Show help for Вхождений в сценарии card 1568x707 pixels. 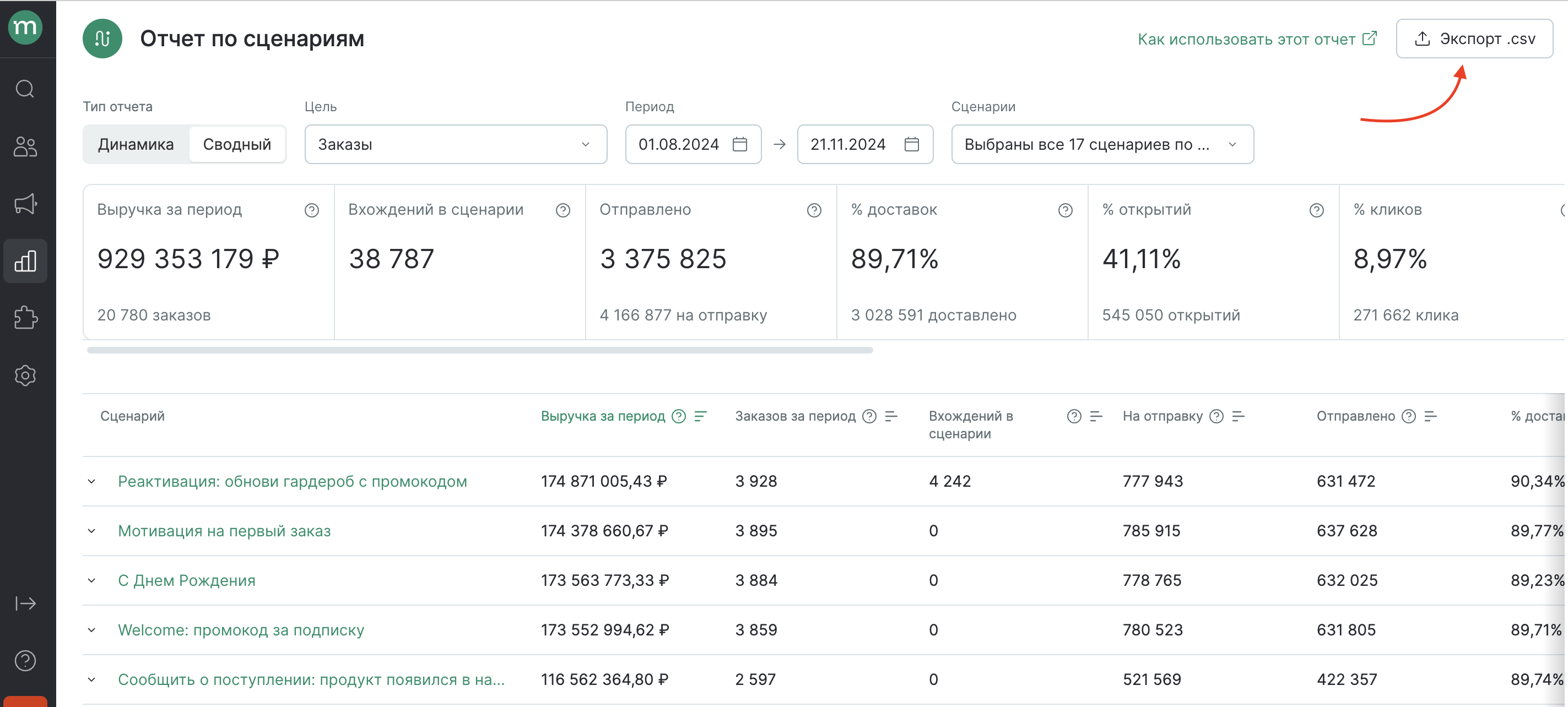pyautogui.click(x=563, y=210)
